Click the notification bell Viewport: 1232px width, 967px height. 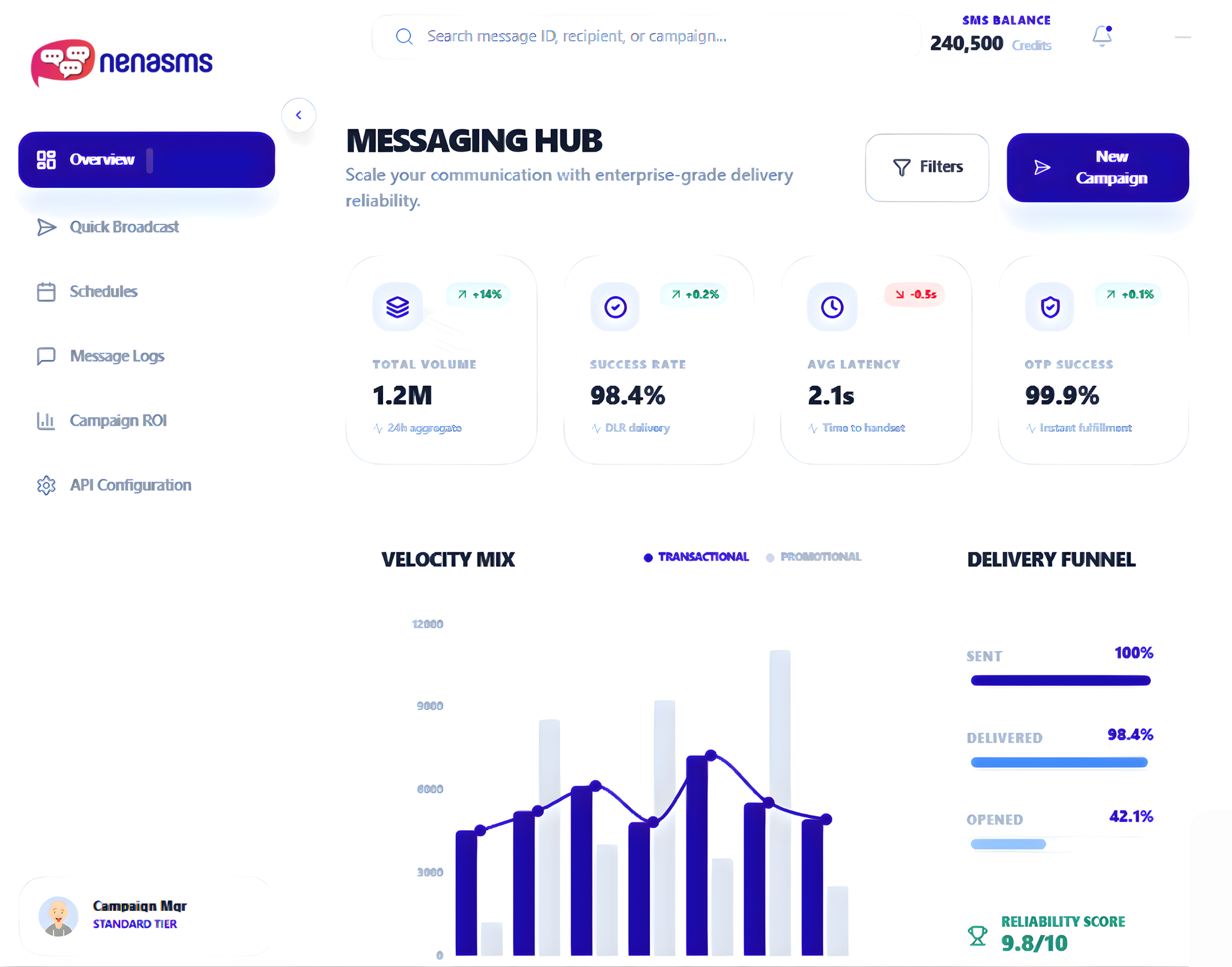click(1101, 35)
